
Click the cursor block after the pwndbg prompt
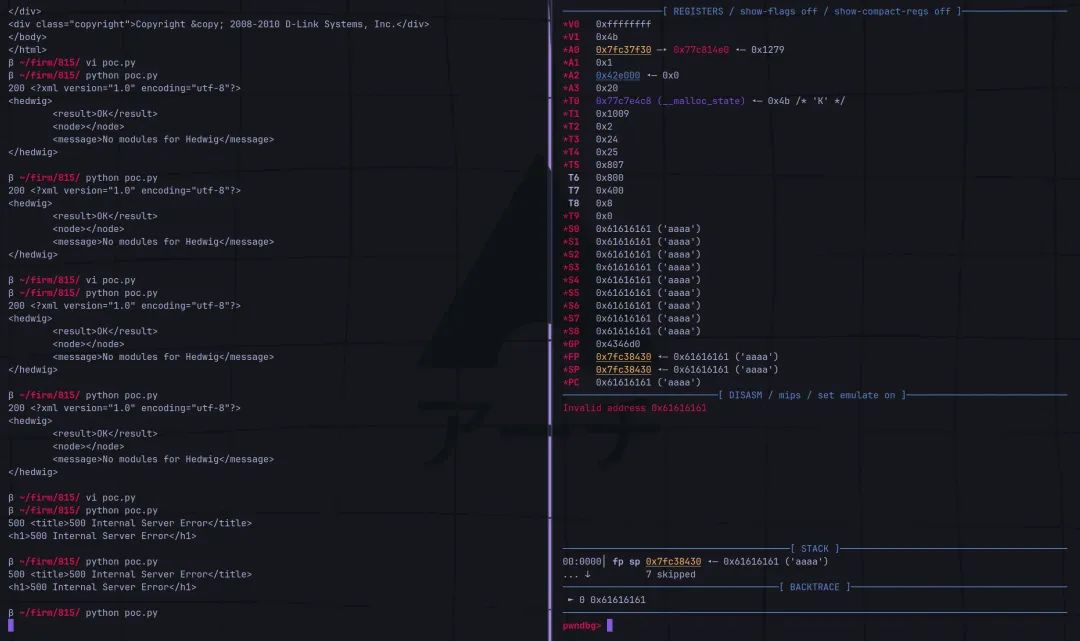(x=610, y=625)
